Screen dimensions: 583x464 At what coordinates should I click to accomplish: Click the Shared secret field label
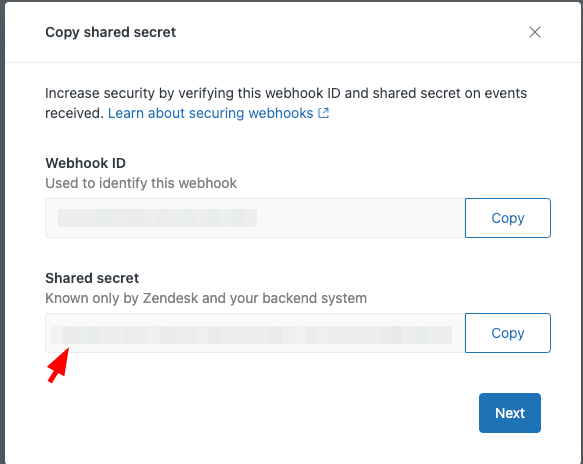tap(92, 278)
